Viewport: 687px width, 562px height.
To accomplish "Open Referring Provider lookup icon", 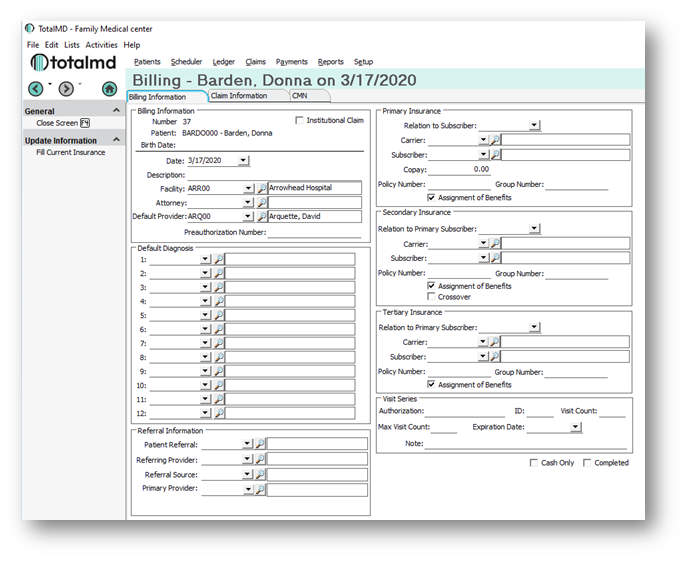I will [x=260, y=459].
